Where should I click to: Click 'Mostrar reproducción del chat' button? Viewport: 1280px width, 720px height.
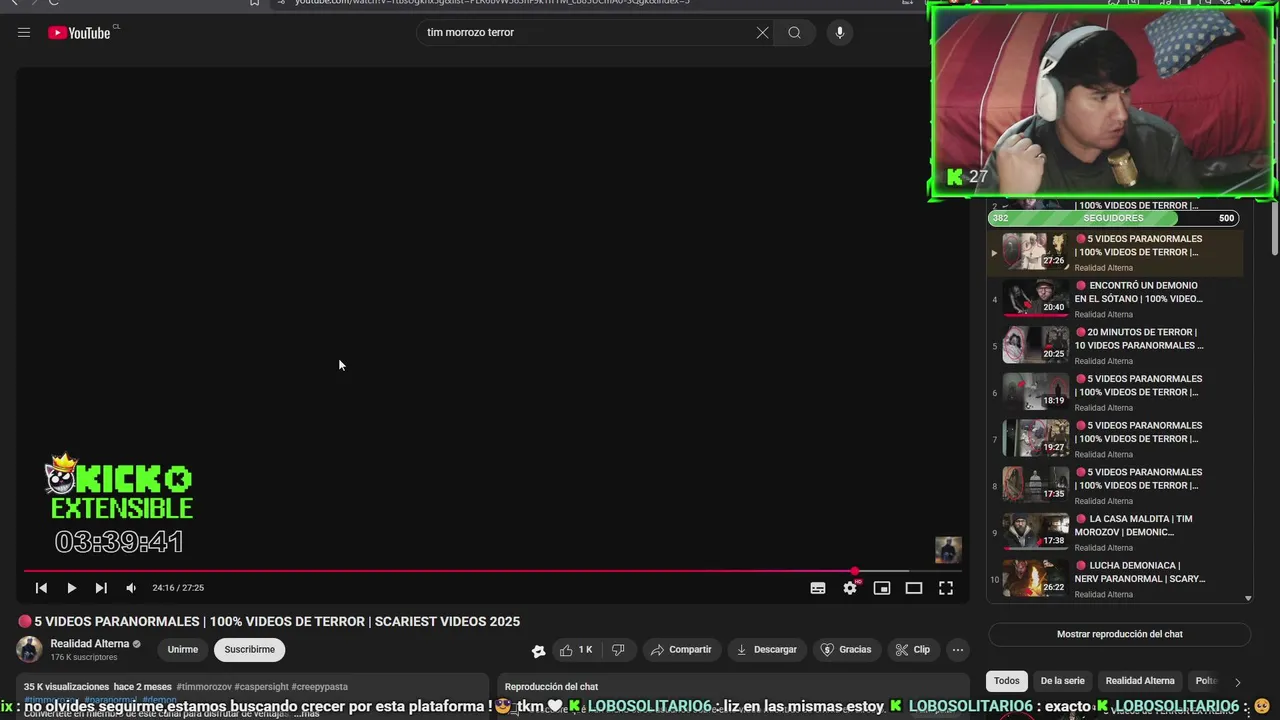(1119, 634)
